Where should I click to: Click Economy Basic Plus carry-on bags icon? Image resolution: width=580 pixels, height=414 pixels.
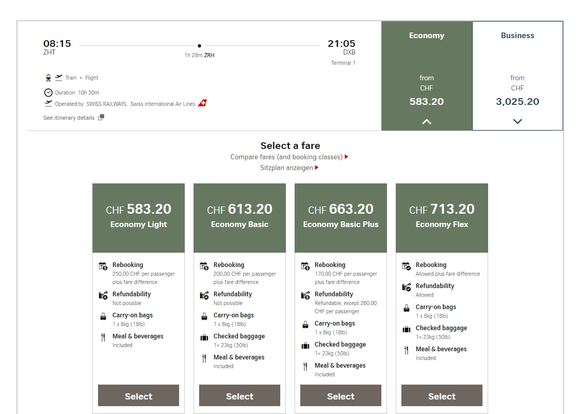pos(305,324)
